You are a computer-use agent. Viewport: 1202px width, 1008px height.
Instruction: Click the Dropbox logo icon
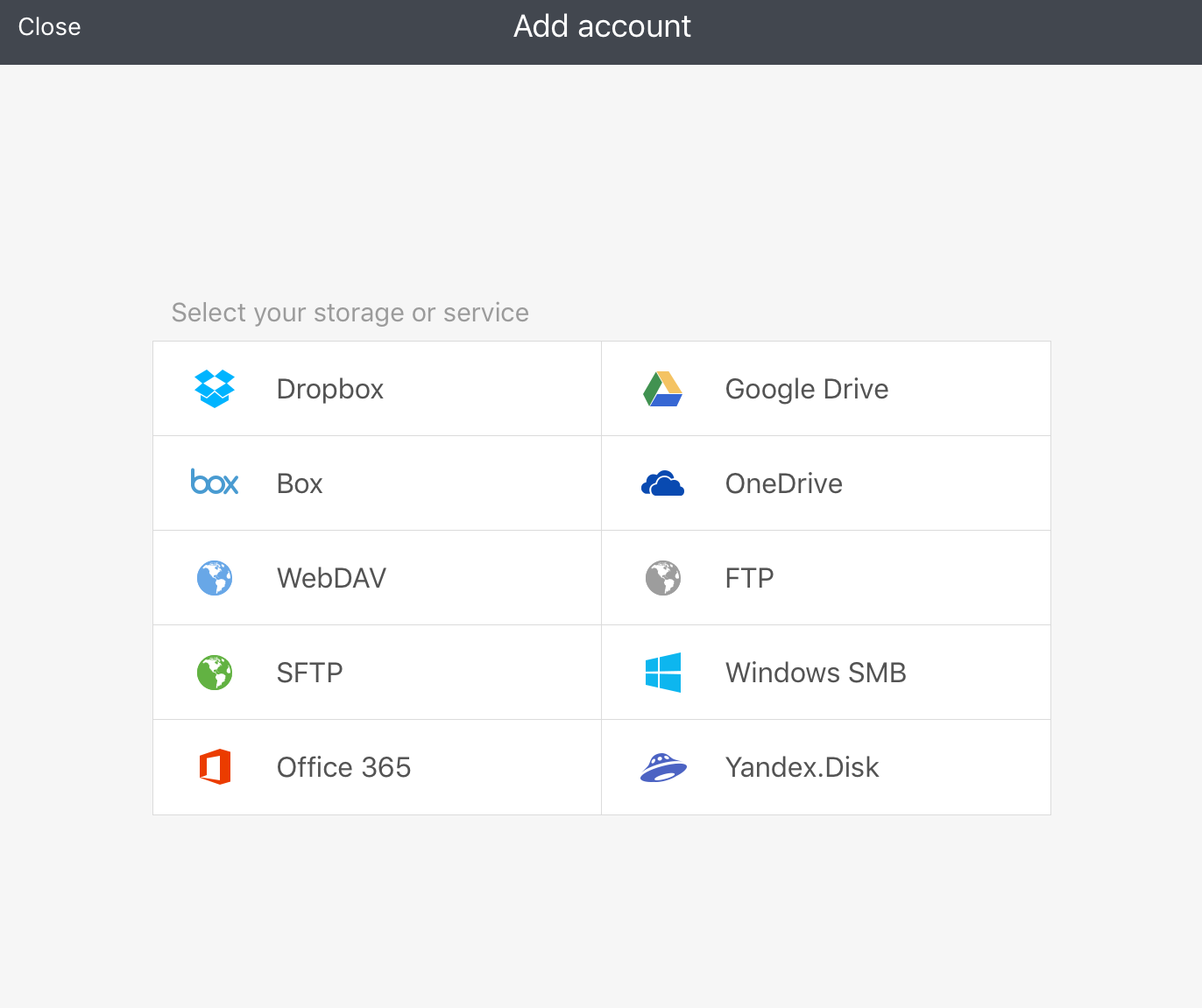coord(215,389)
